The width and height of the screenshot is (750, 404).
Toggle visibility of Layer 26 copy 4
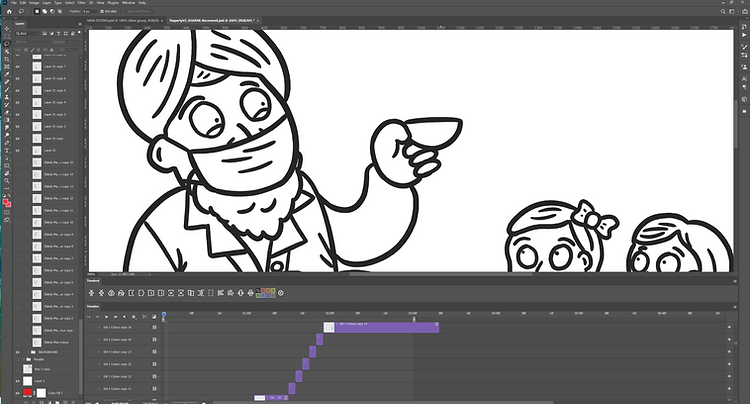tap(18, 102)
